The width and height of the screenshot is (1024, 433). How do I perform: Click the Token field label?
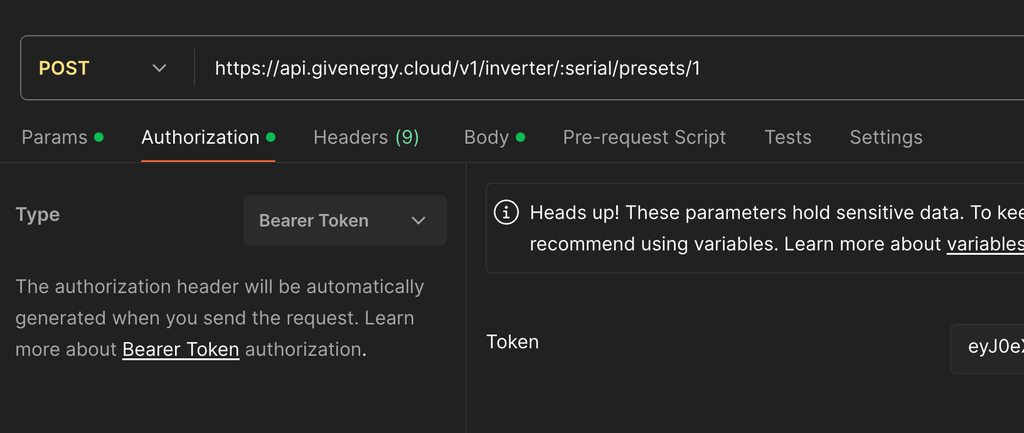coord(512,342)
